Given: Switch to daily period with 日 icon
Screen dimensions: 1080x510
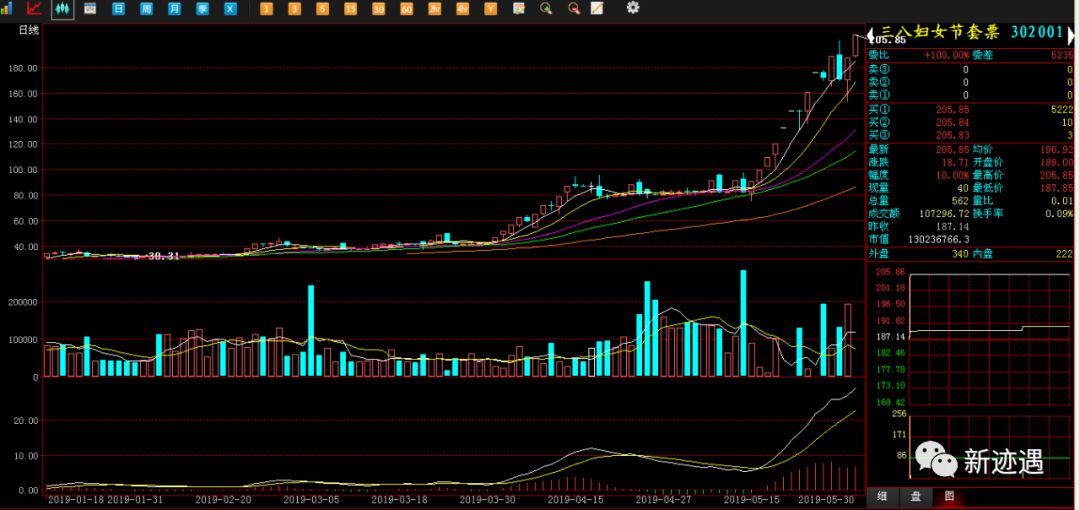Looking at the screenshot, I should coord(118,8).
